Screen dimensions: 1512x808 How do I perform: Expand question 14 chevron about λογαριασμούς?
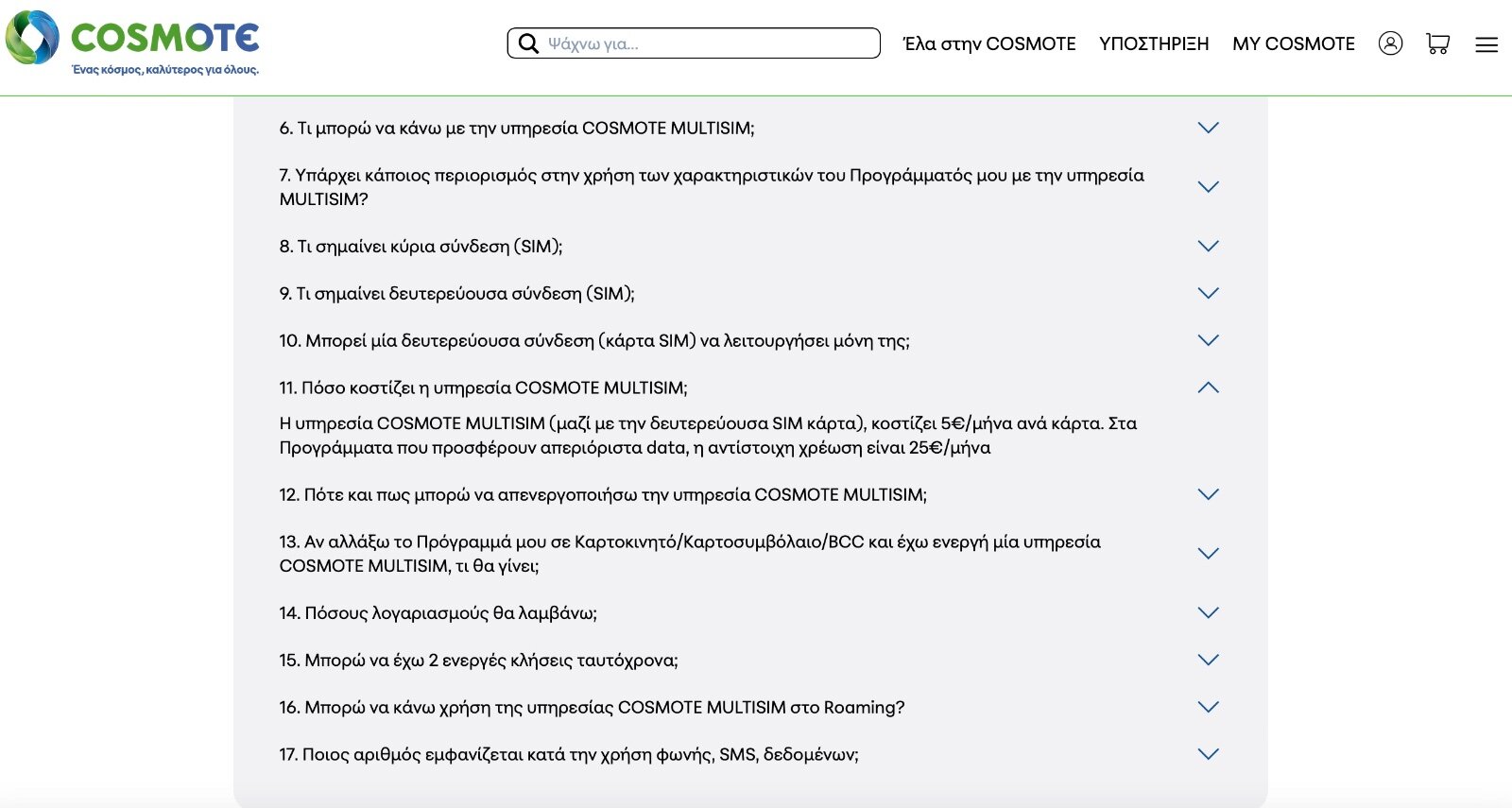coord(1208,612)
